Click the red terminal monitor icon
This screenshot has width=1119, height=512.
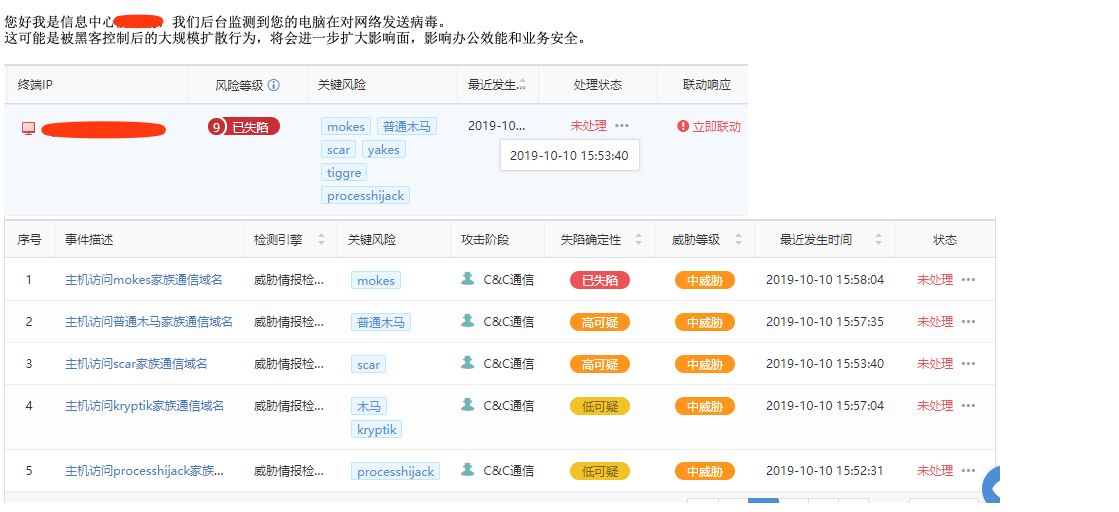pos(28,128)
